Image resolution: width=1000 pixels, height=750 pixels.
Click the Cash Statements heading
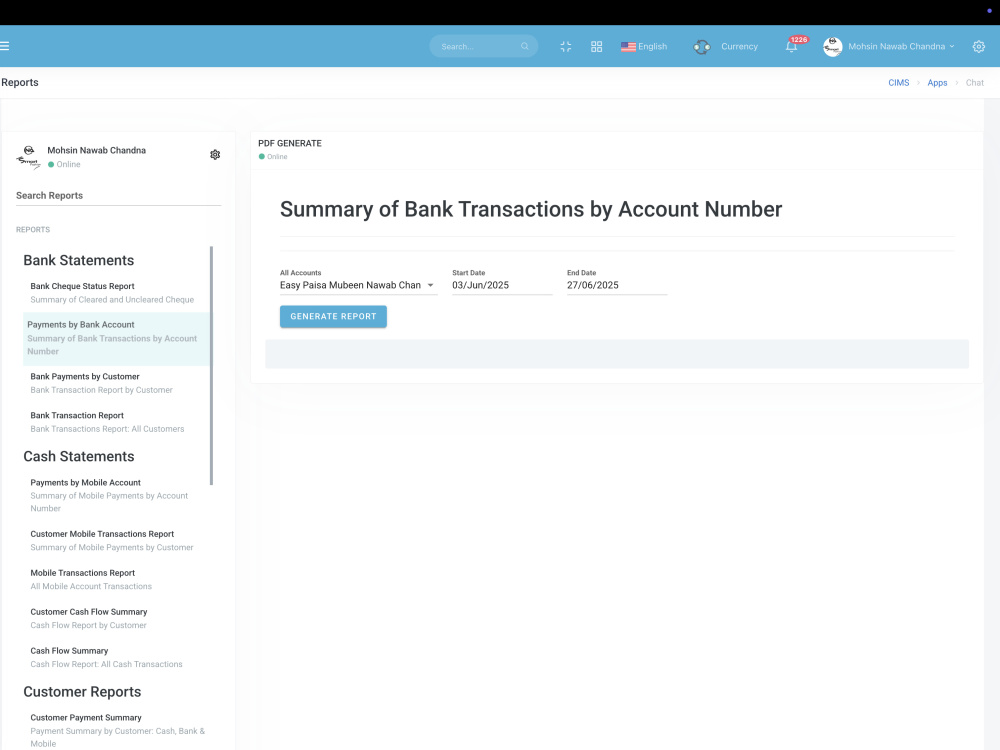tap(78, 457)
